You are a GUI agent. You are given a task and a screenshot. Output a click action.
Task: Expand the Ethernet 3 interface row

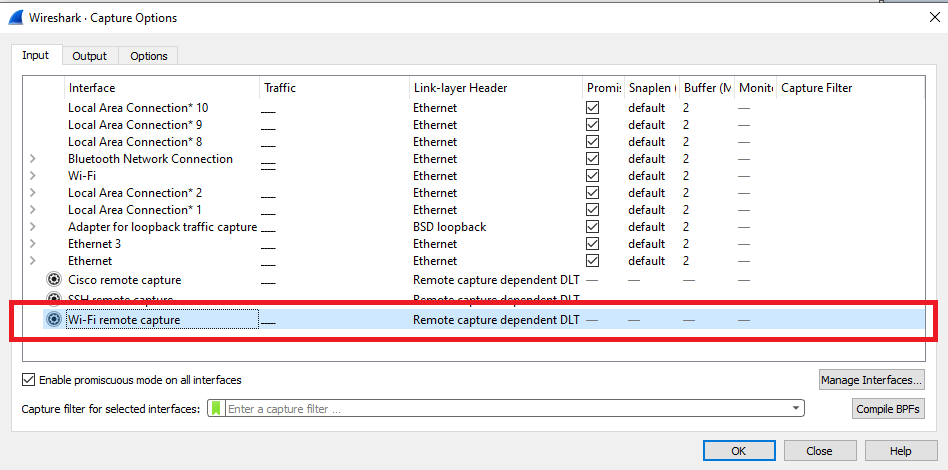tap(33, 243)
